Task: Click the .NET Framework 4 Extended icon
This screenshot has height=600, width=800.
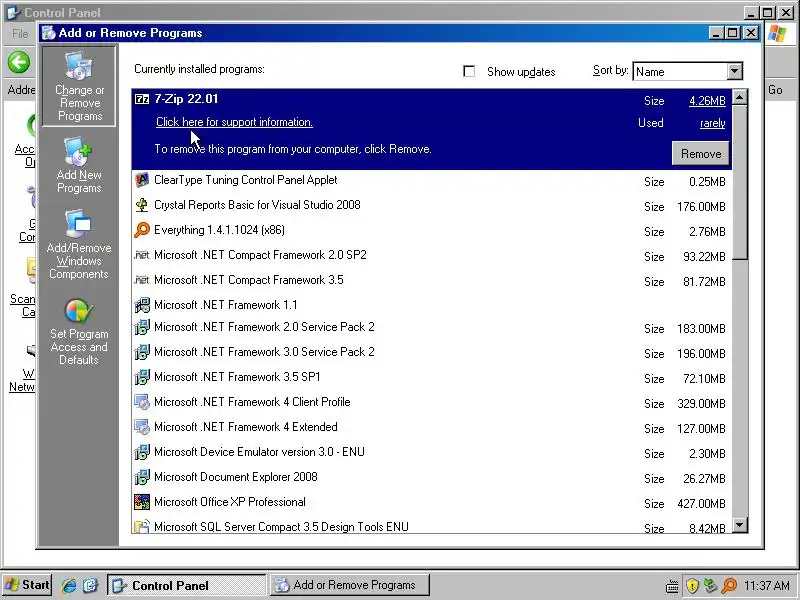Action: pos(142,427)
